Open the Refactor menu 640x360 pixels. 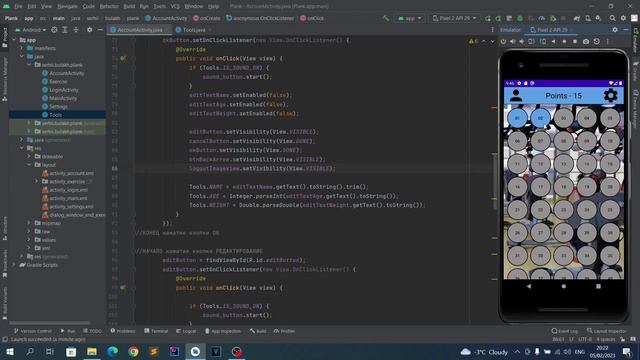tap(109, 7)
